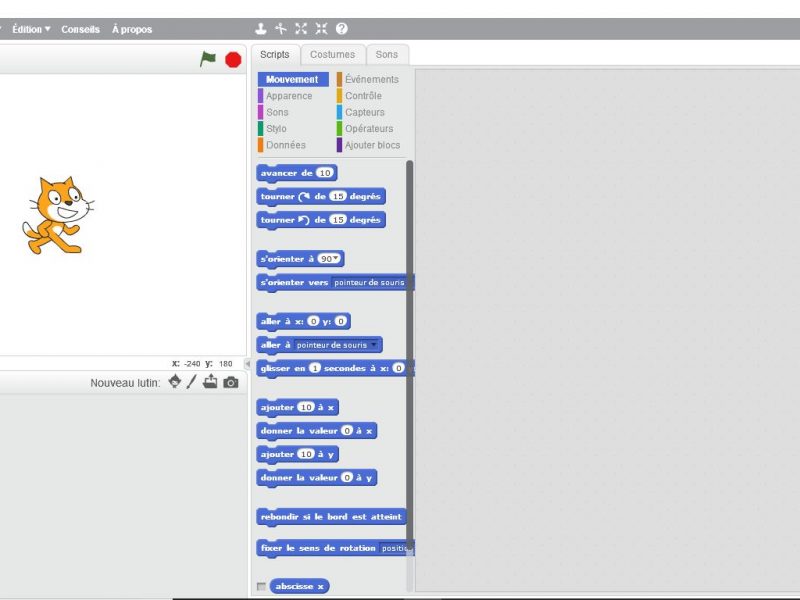Select the Ajouter blocs category
The image size is (800, 600).
(368, 144)
